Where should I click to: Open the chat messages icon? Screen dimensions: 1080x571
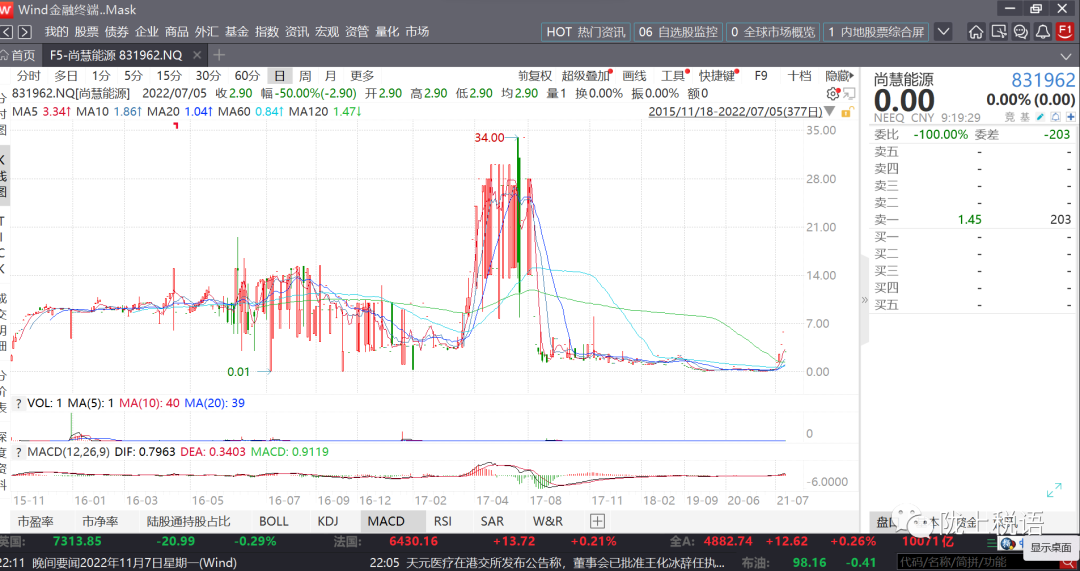click(1021, 32)
